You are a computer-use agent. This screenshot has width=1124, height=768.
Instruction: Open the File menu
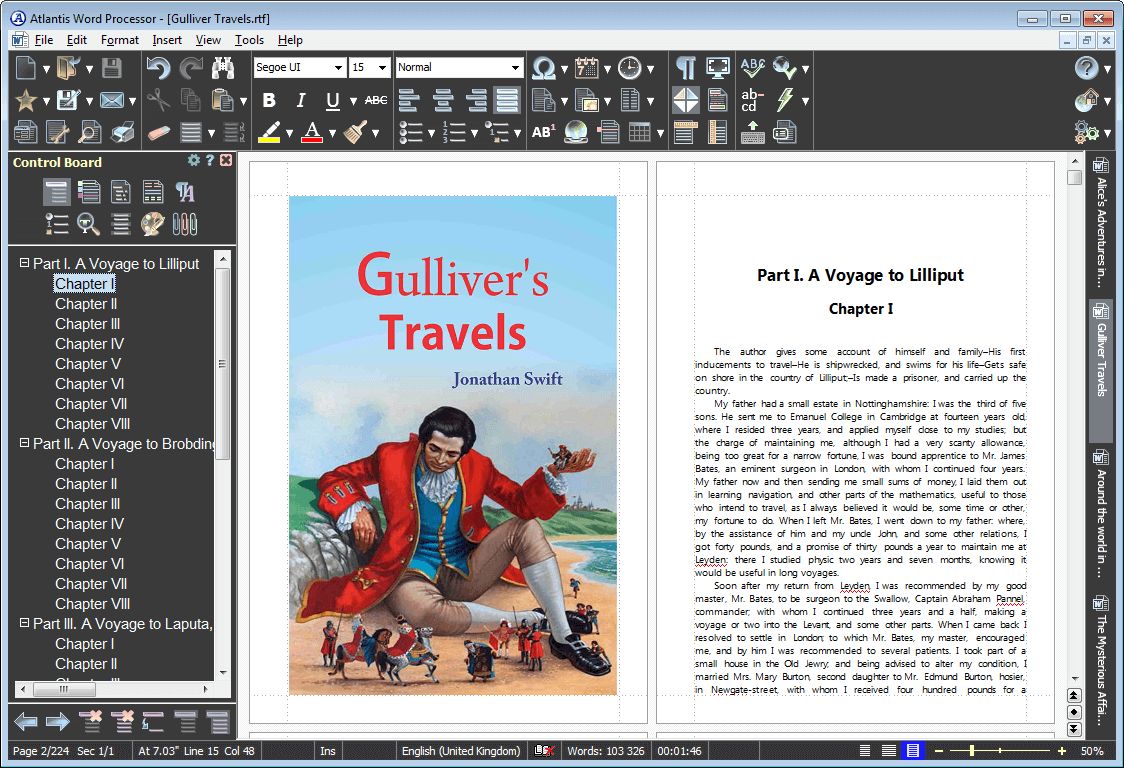pos(44,40)
